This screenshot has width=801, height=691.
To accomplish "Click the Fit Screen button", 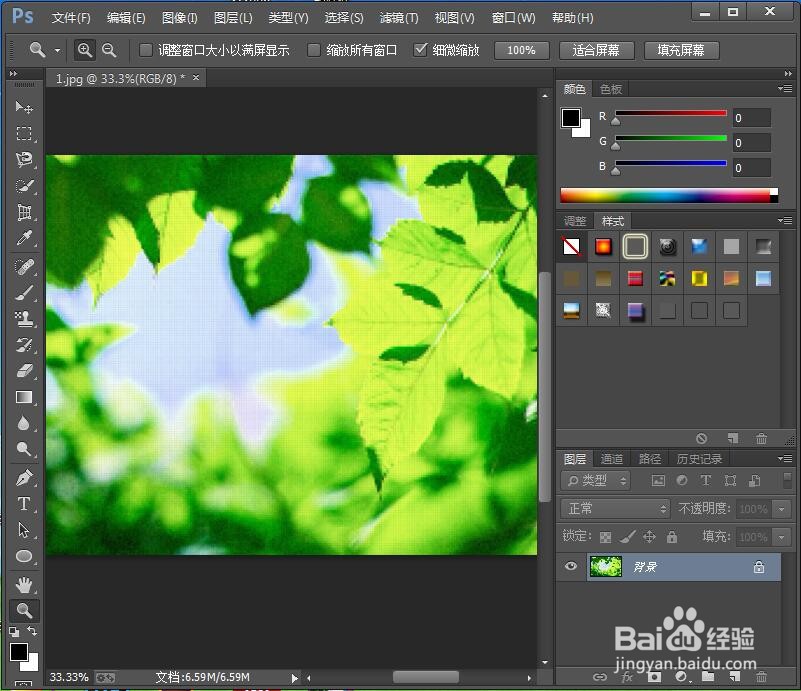I will coord(596,50).
